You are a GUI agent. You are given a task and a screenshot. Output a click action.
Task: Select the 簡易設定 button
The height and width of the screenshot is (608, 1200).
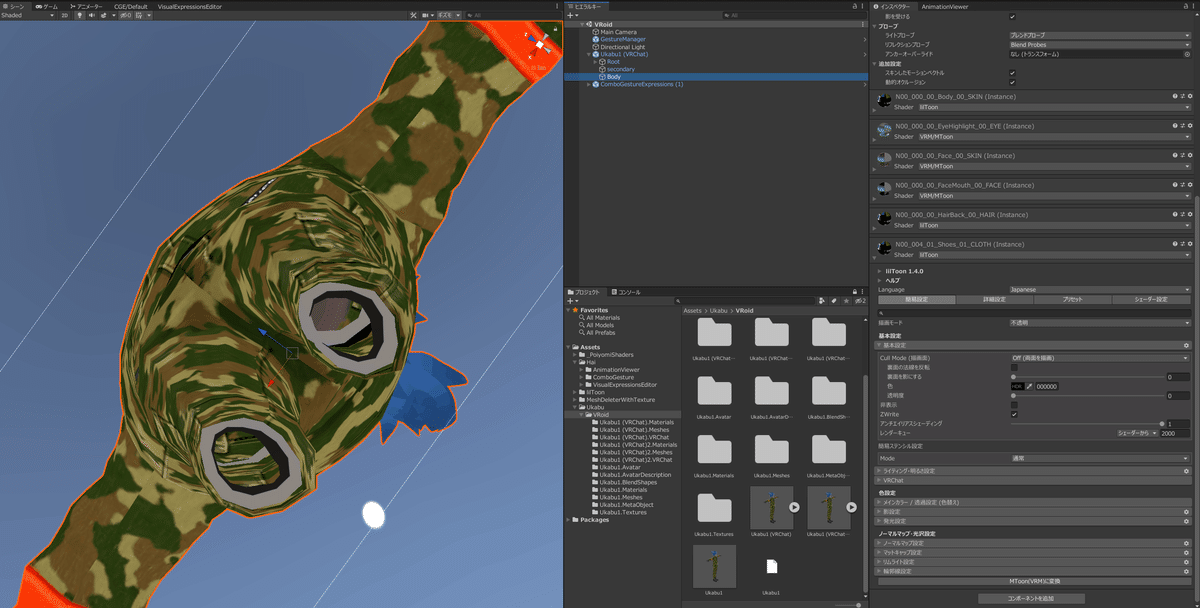[x=916, y=300]
